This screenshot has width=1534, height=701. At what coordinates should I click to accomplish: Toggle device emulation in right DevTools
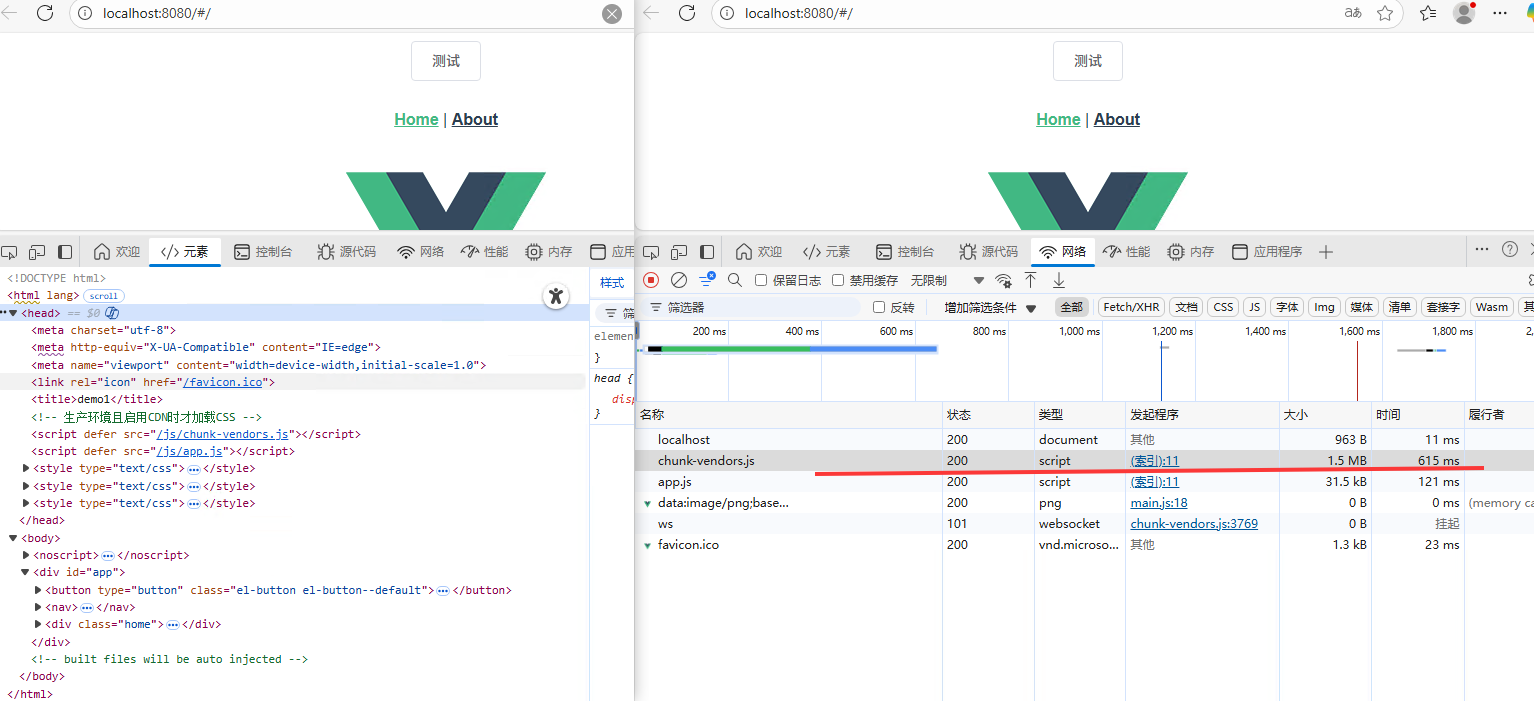point(679,252)
